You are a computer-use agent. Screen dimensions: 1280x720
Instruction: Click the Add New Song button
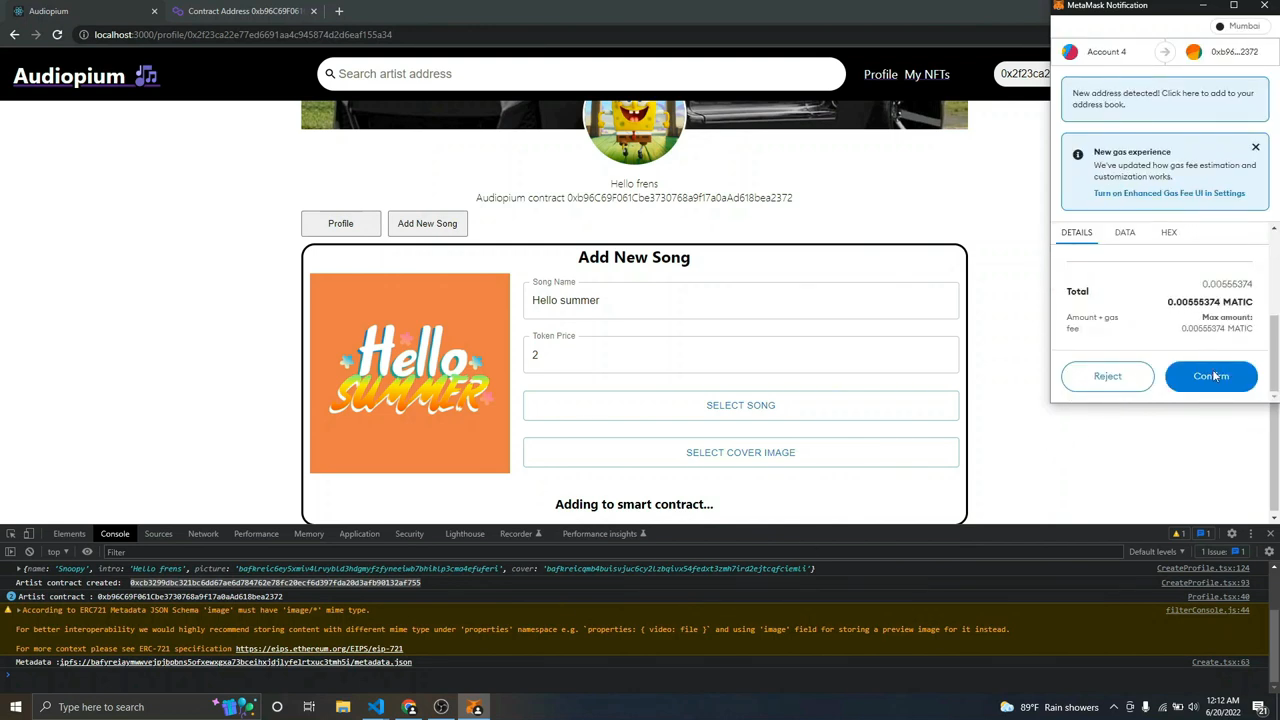coord(427,223)
